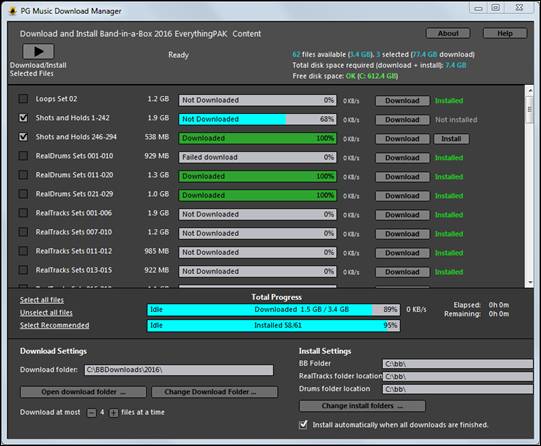
Task: Click Change install folders button
Action: tap(362, 406)
